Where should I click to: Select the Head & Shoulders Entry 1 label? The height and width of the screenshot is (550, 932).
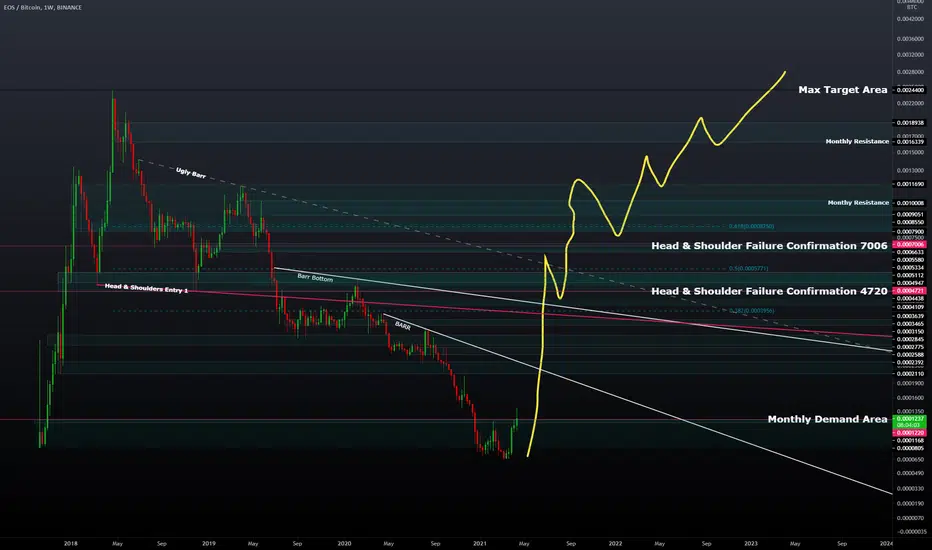tap(146, 288)
